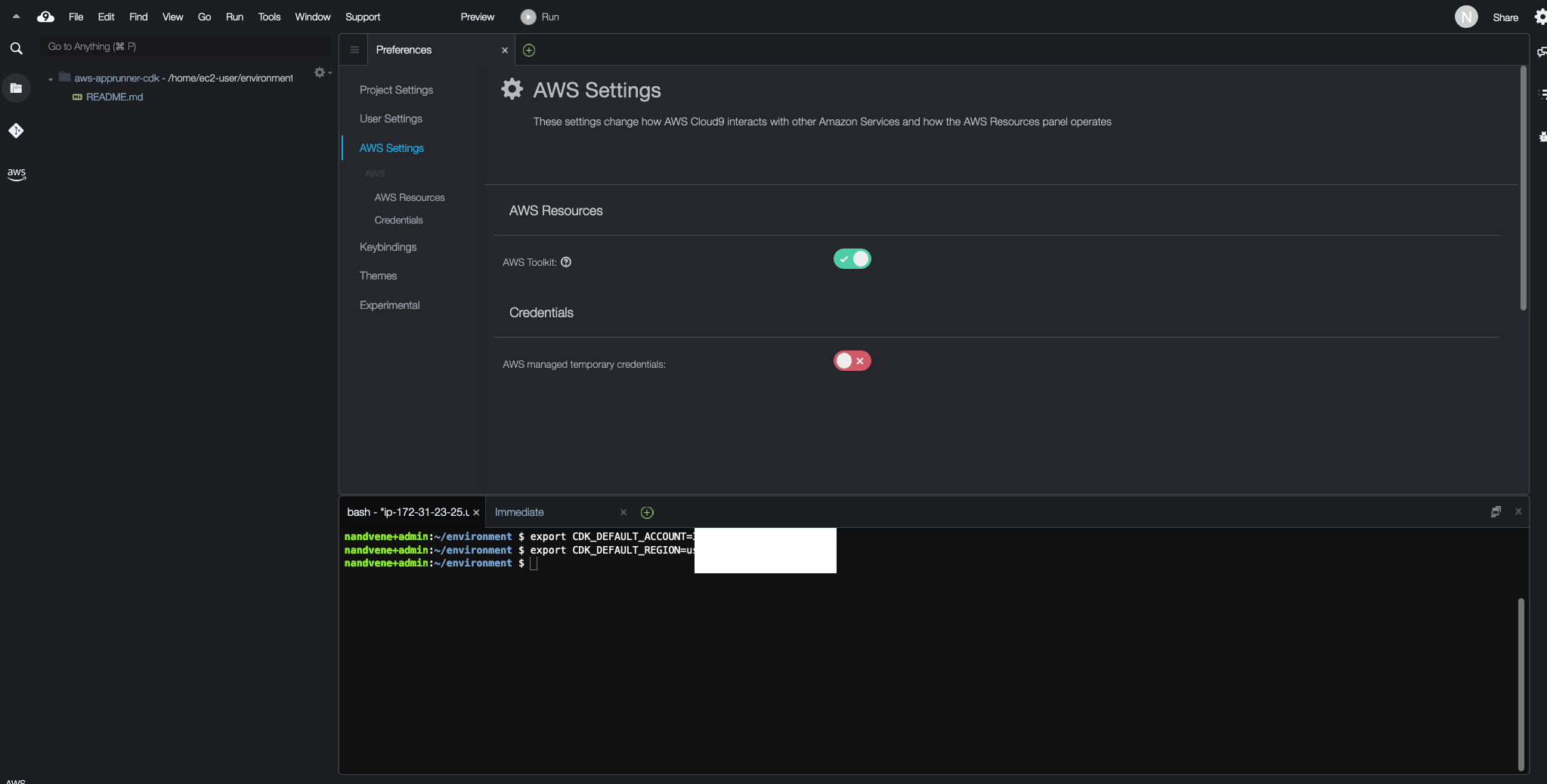This screenshot has width=1547, height=784.
Task: Enable AWS managed temporary credentials toggle
Action: (852, 361)
